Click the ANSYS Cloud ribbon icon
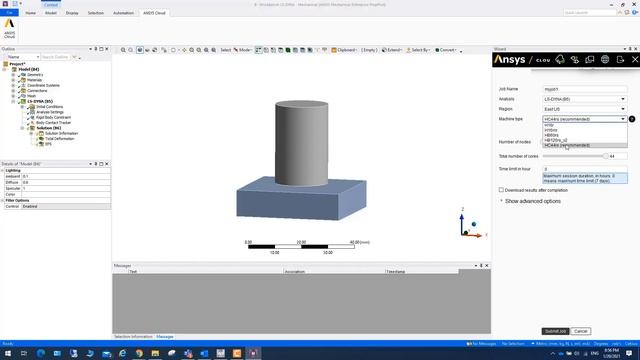The image size is (640, 360). [9, 28]
